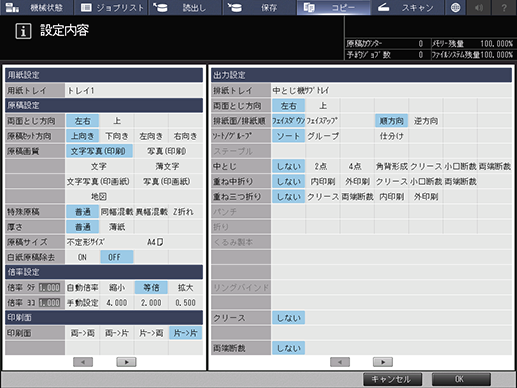Set 白紙原稿除去 to OFF
517x388 pixels.
[117, 257]
